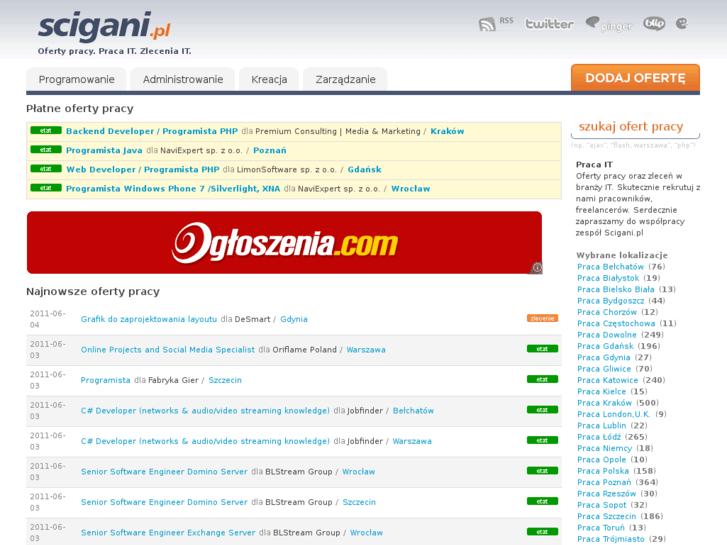Click the etat badge for Backend Developer offer
Screen dimensions: 727x545
(46, 130)
